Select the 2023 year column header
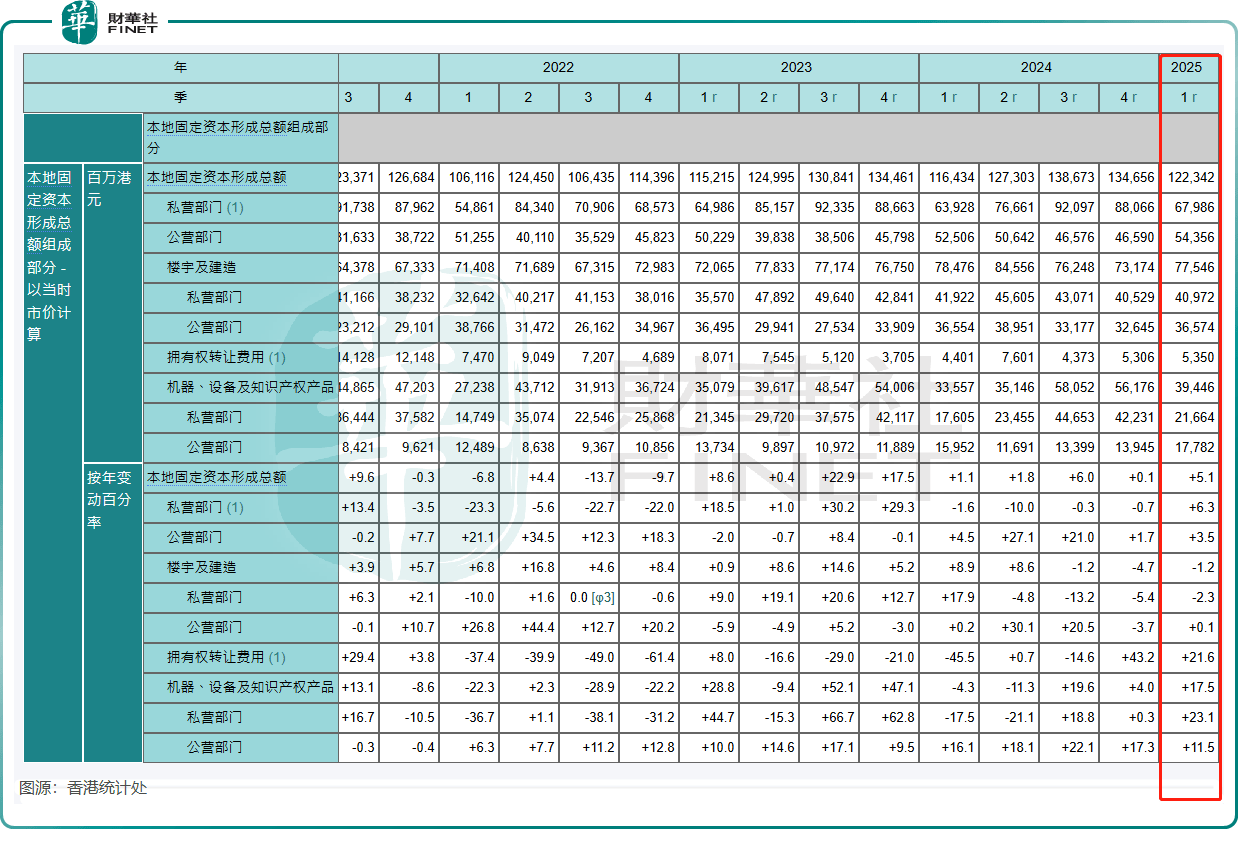1238x849 pixels. coord(797,68)
